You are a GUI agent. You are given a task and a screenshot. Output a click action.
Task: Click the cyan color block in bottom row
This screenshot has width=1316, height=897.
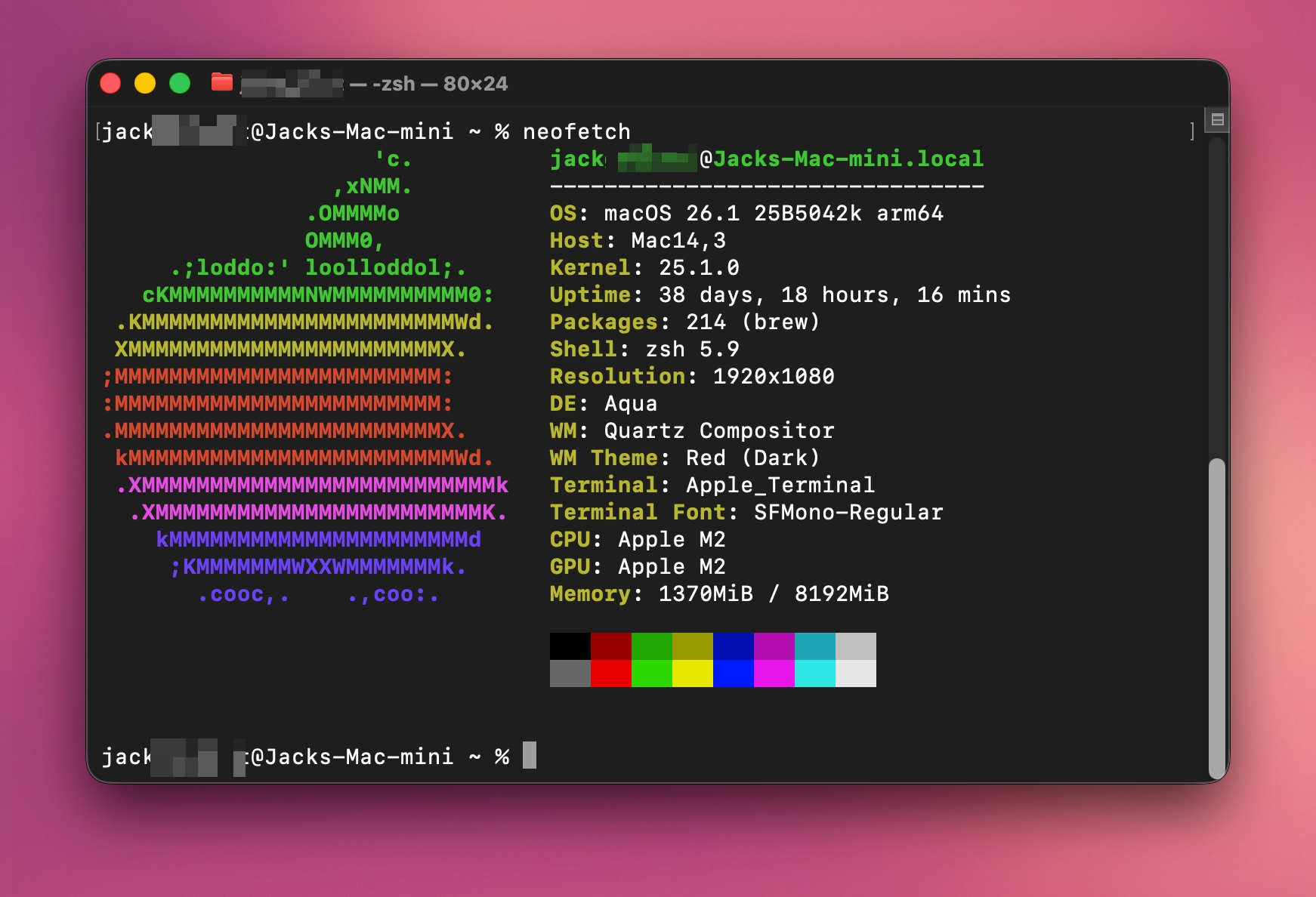[x=814, y=674]
